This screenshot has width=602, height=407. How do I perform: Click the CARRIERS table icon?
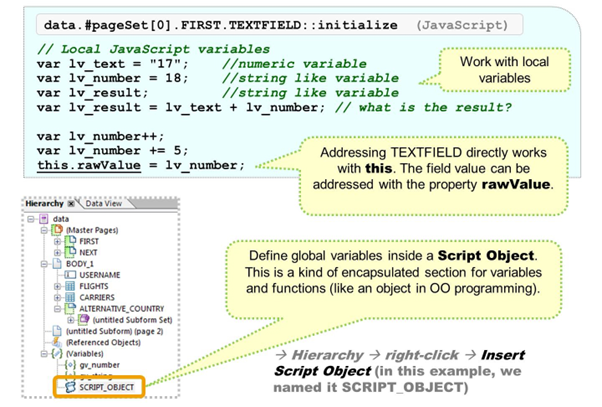point(70,297)
